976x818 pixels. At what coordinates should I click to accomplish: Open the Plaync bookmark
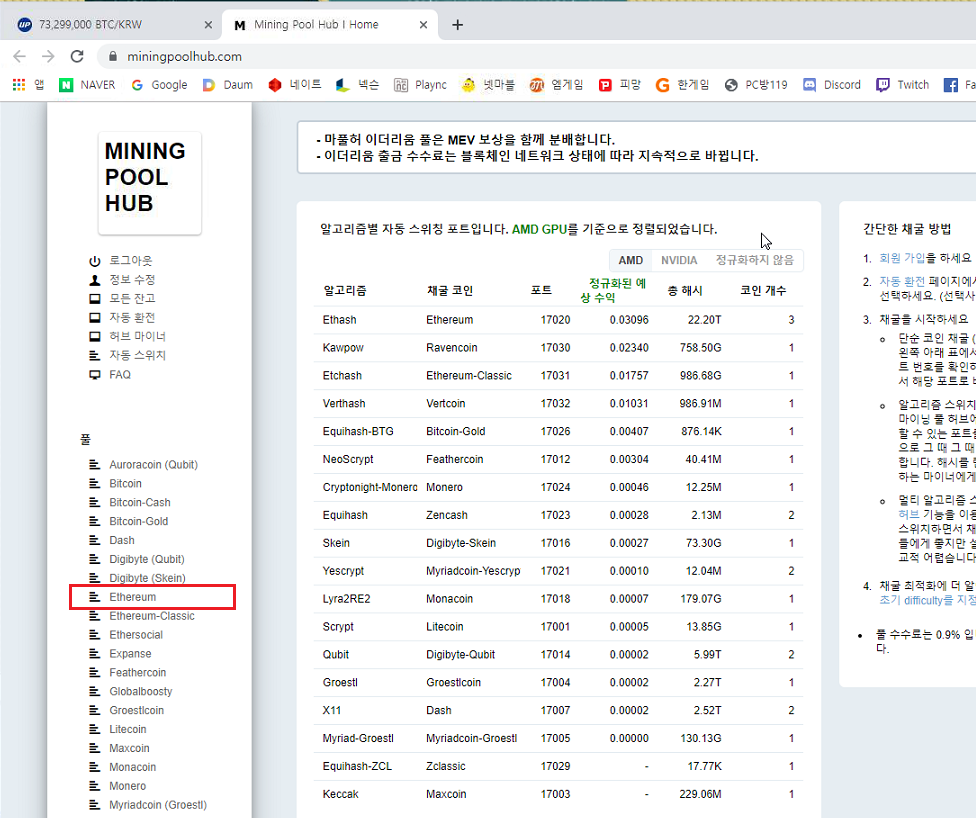(x=421, y=85)
